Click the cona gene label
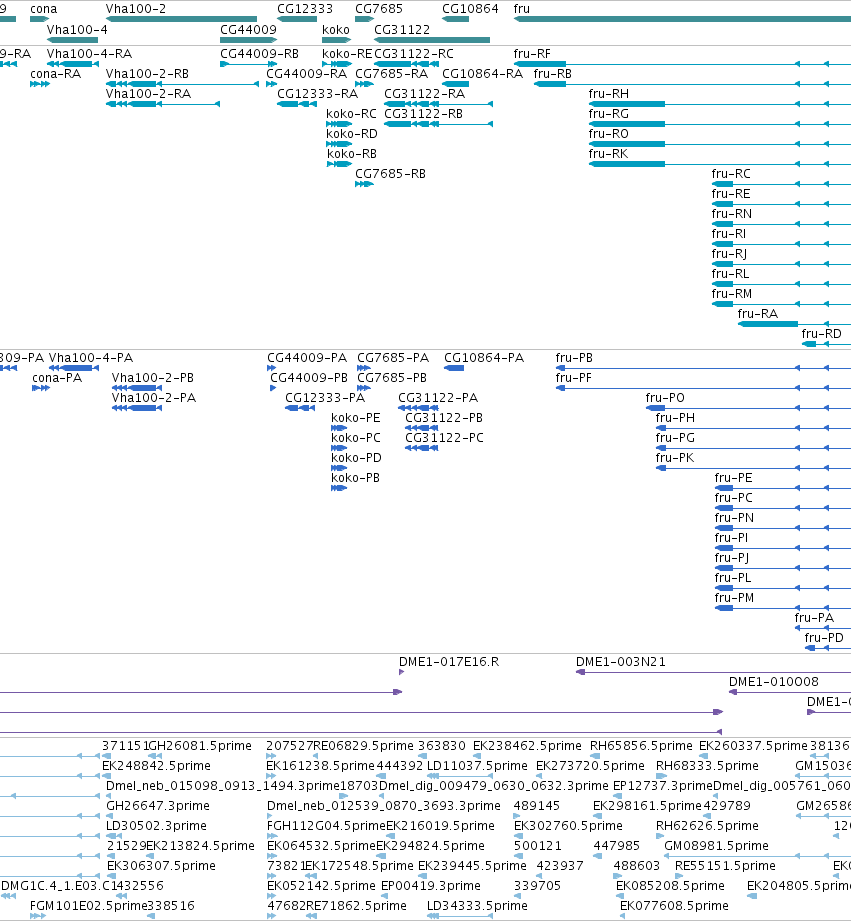The image size is (851, 921). [43, 9]
